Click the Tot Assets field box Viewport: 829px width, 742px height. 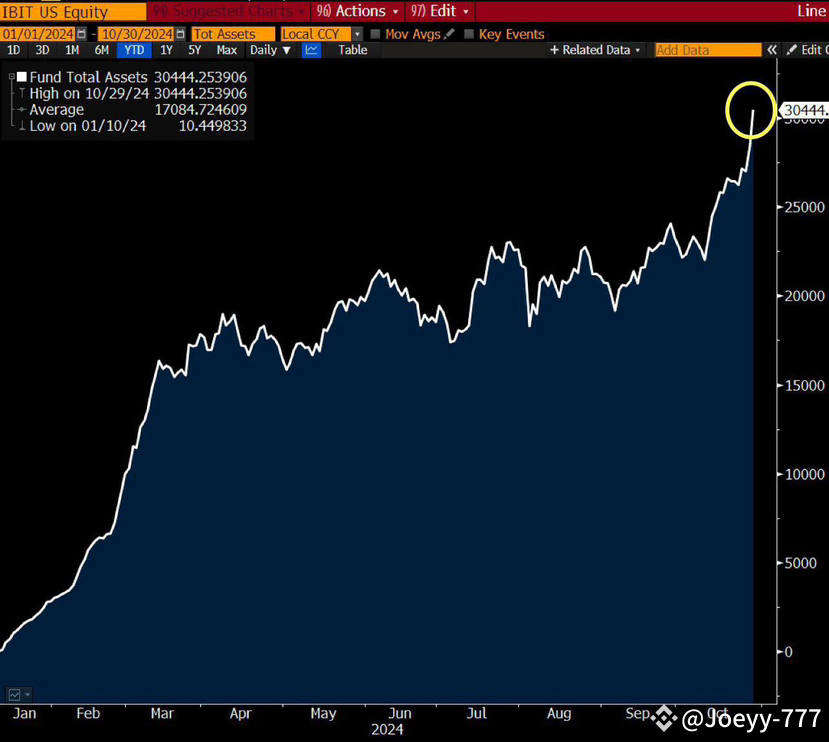pyautogui.click(x=233, y=34)
